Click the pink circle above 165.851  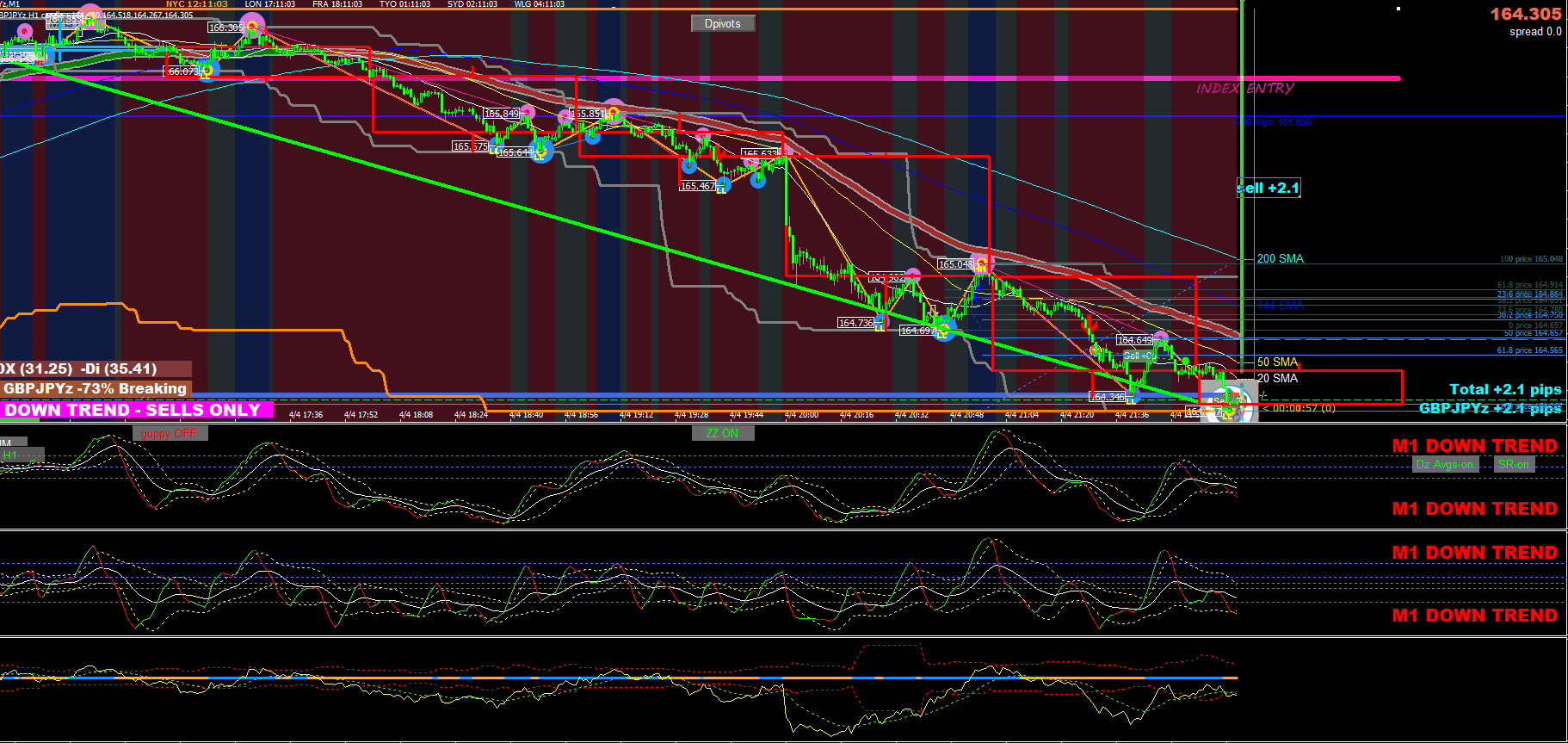(x=613, y=109)
